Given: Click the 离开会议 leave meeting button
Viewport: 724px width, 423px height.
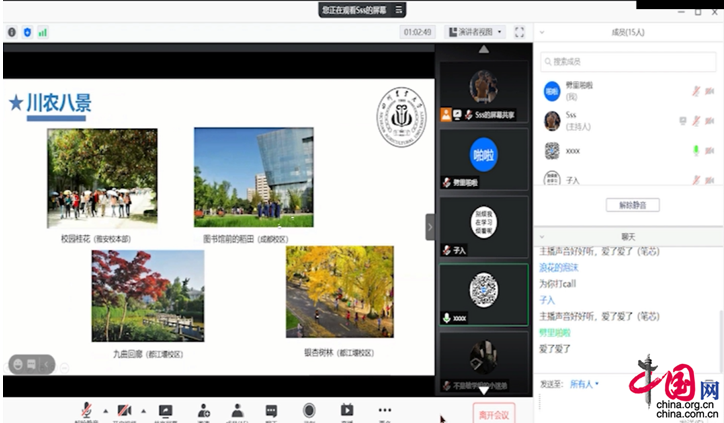Looking at the screenshot, I should (493, 412).
